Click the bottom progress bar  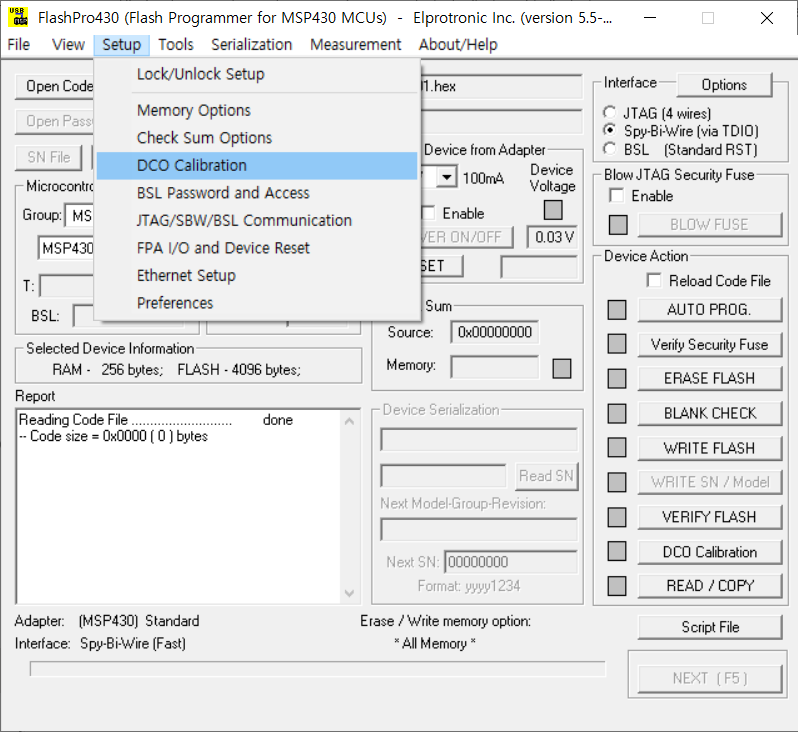[318, 669]
